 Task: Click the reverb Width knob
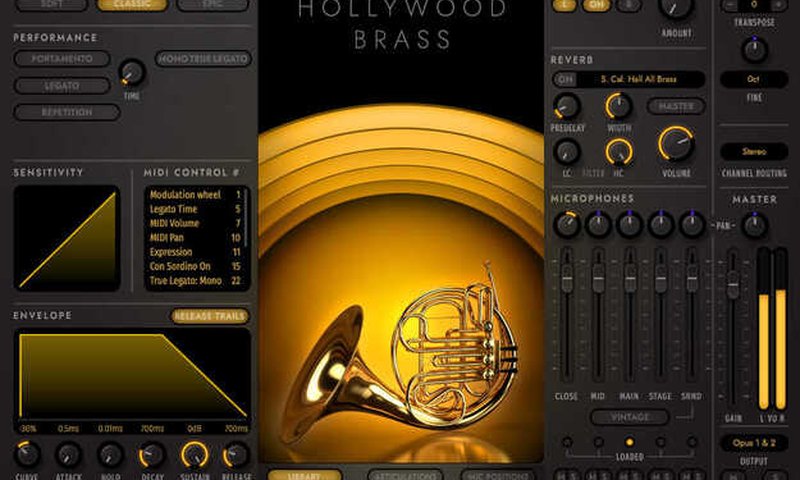pos(619,105)
